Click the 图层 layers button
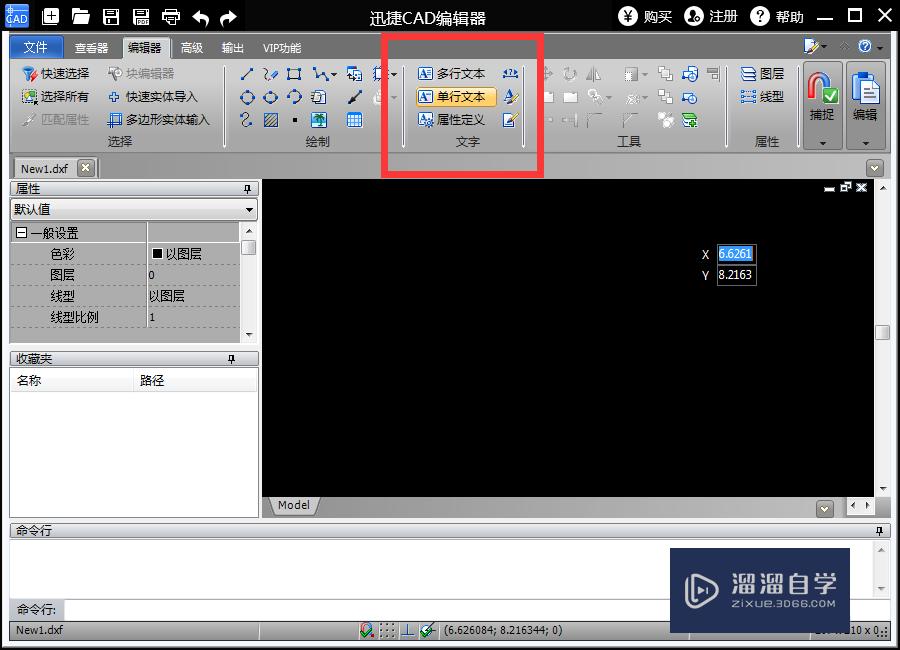The image size is (900, 650). coord(762,73)
